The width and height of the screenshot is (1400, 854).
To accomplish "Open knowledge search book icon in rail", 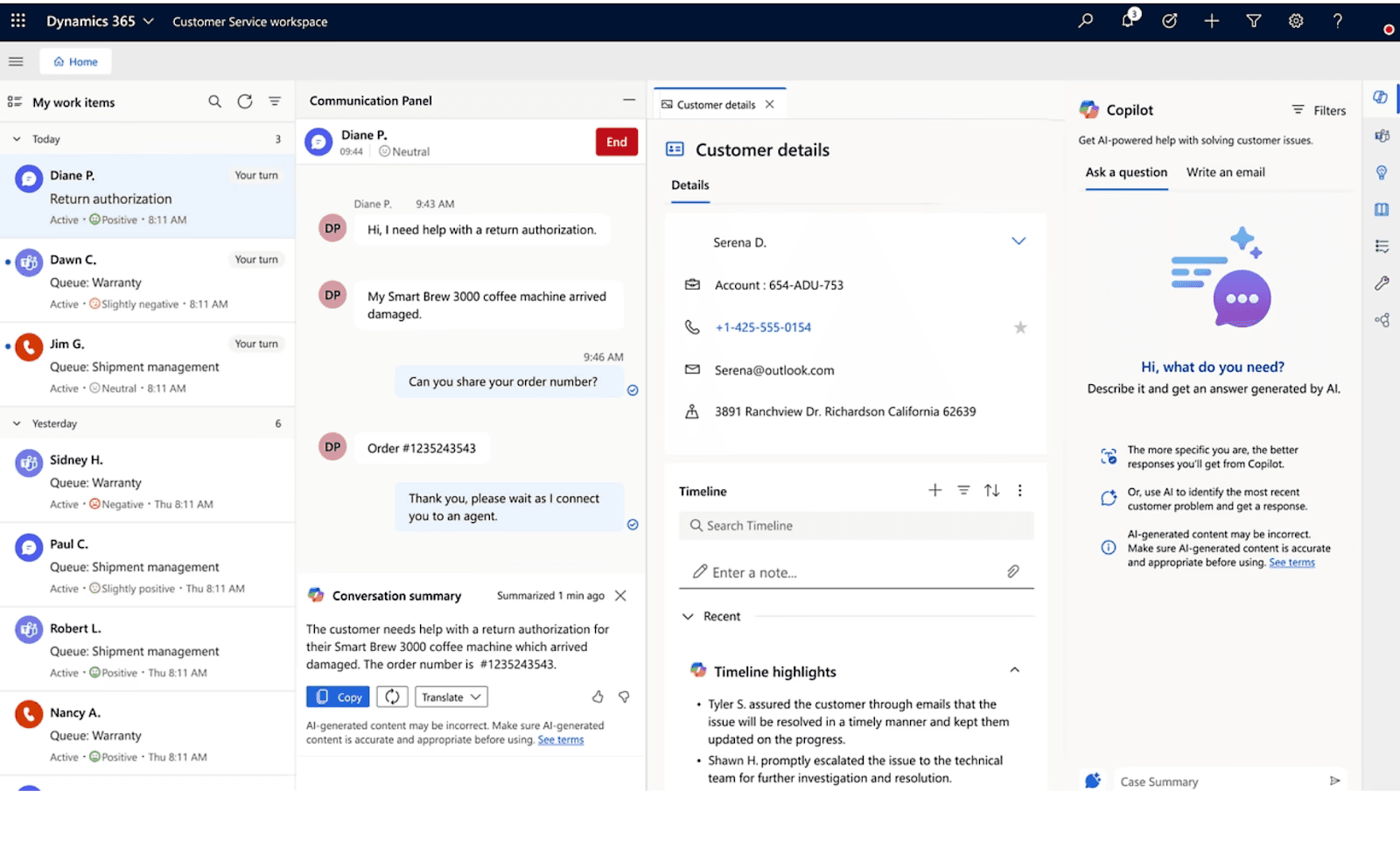I will pos(1382,209).
